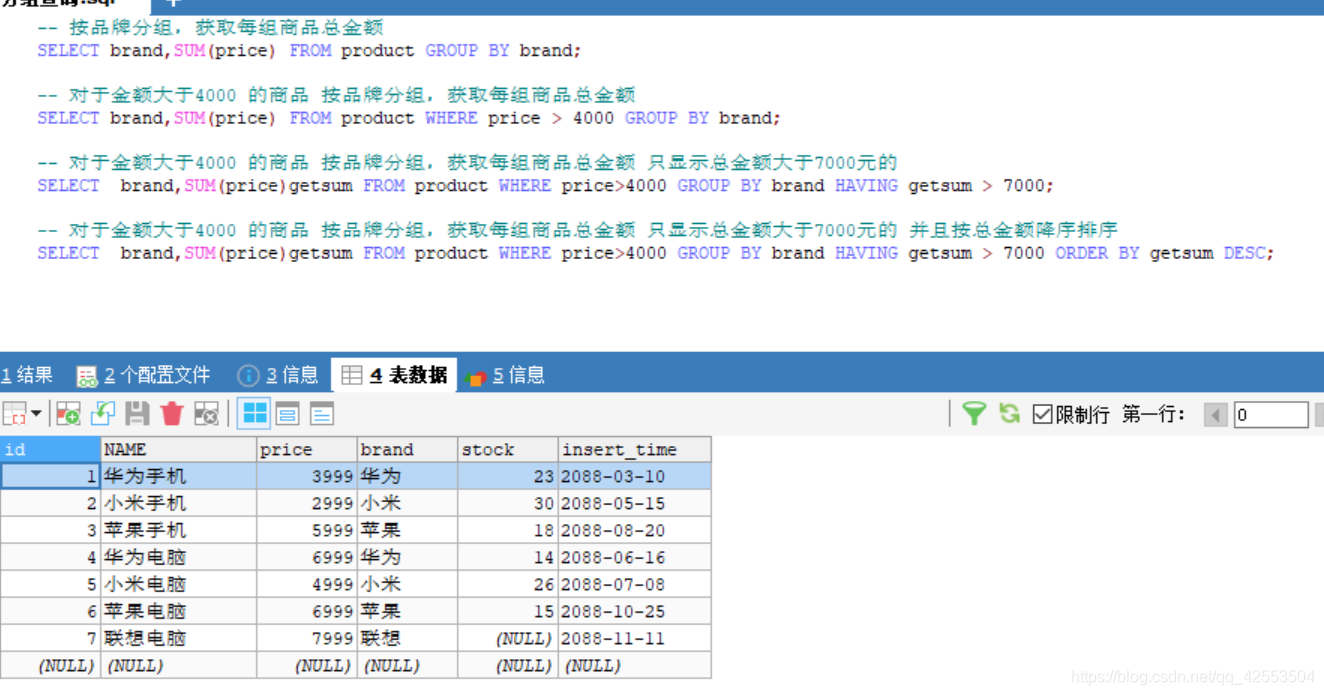Click the id cell 7
The width and height of the screenshot is (1324, 695).
point(50,639)
